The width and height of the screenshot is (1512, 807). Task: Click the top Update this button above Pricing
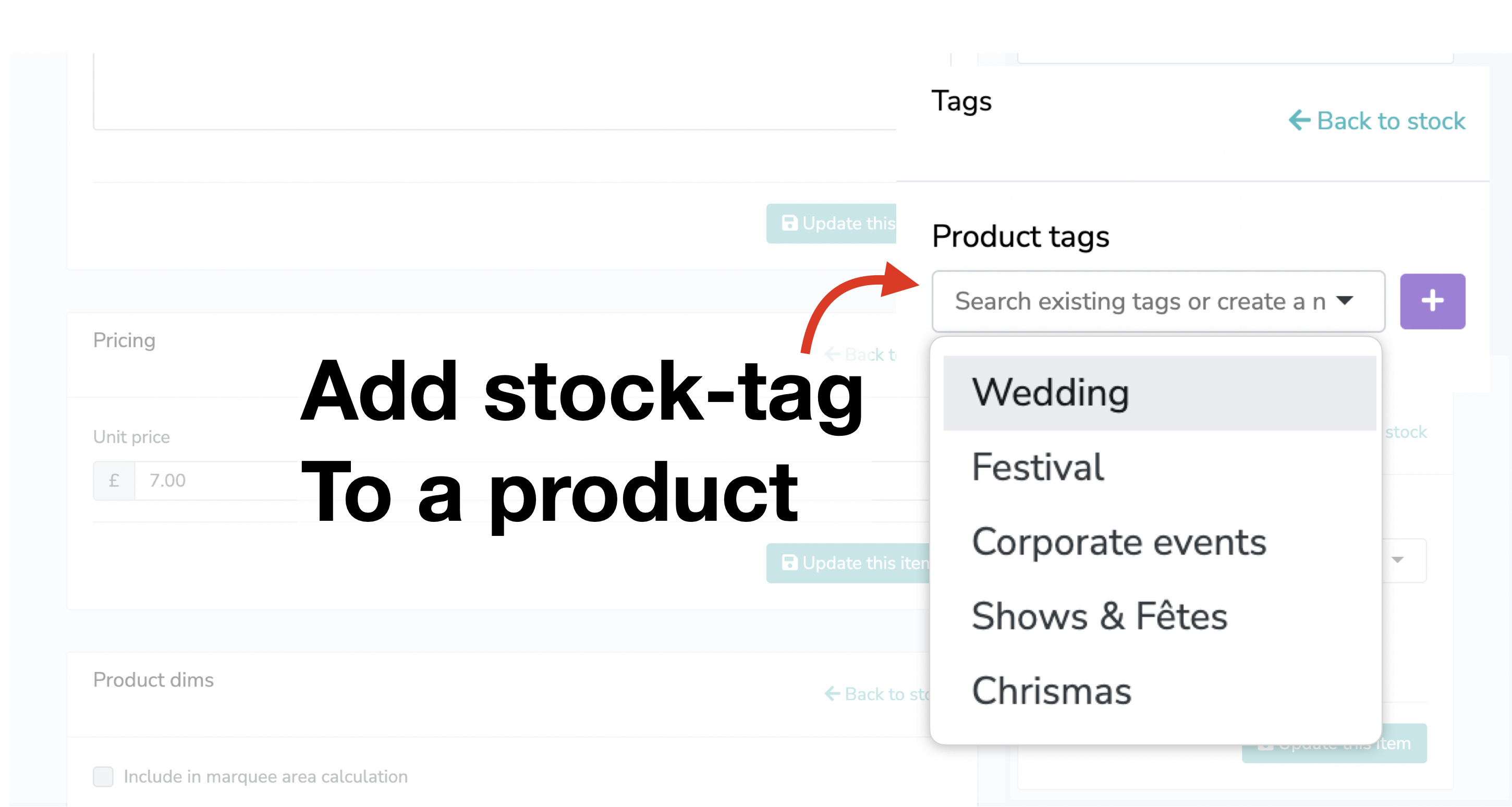(831, 224)
